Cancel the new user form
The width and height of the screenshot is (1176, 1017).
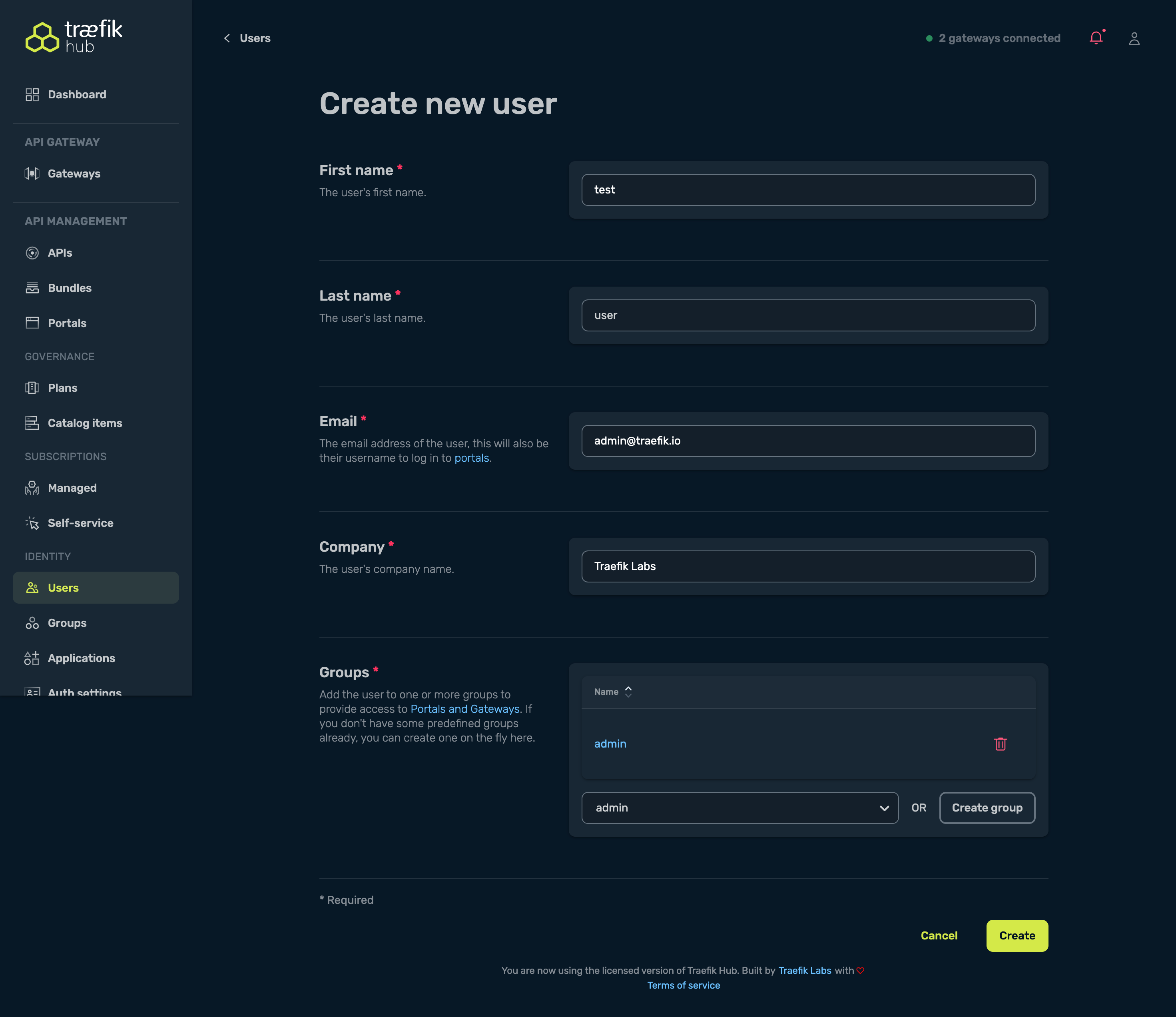939,936
